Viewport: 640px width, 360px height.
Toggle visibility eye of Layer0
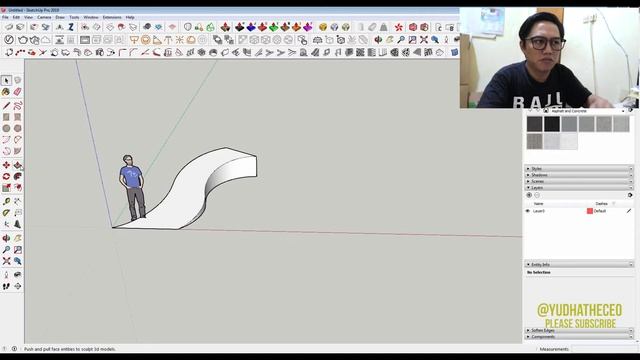[527, 211]
